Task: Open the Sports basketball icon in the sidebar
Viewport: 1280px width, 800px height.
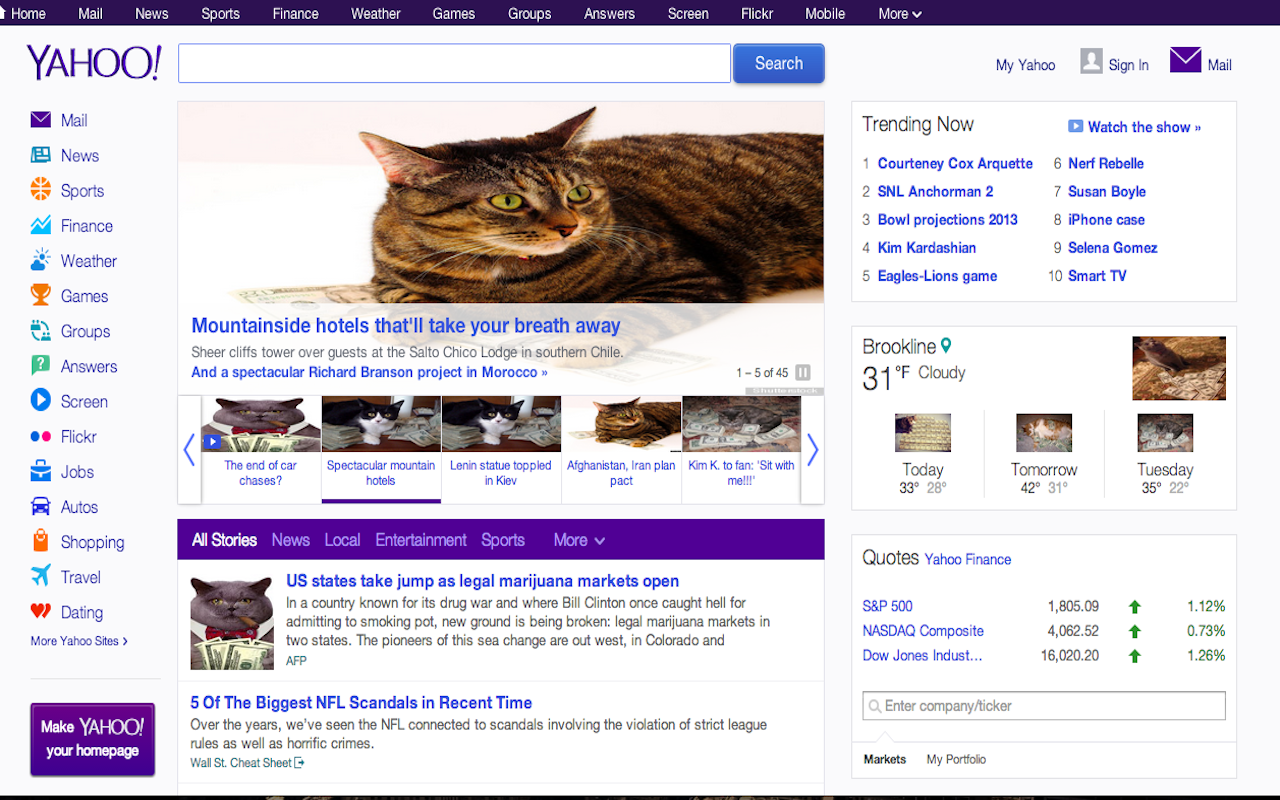Action: (40, 189)
